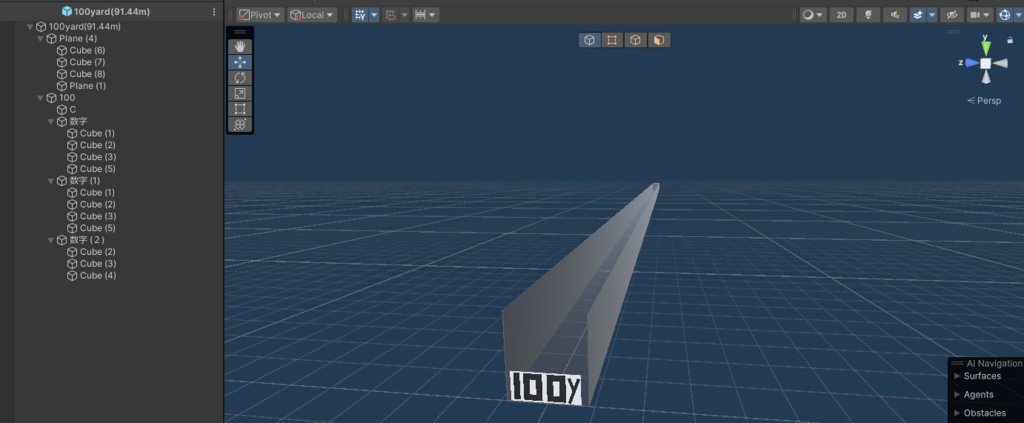Click the draw mode shading sphere icon
Image resolution: width=1024 pixels, height=423 pixels.
click(808, 15)
